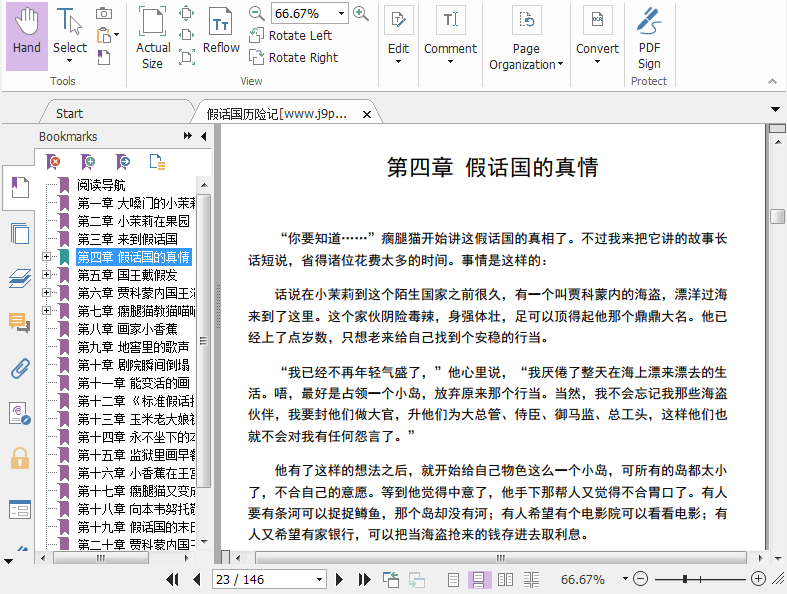The height and width of the screenshot is (594, 787).
Task: Expand the 第五章 国王戴假发 bookmark
Action: (46, 275)
